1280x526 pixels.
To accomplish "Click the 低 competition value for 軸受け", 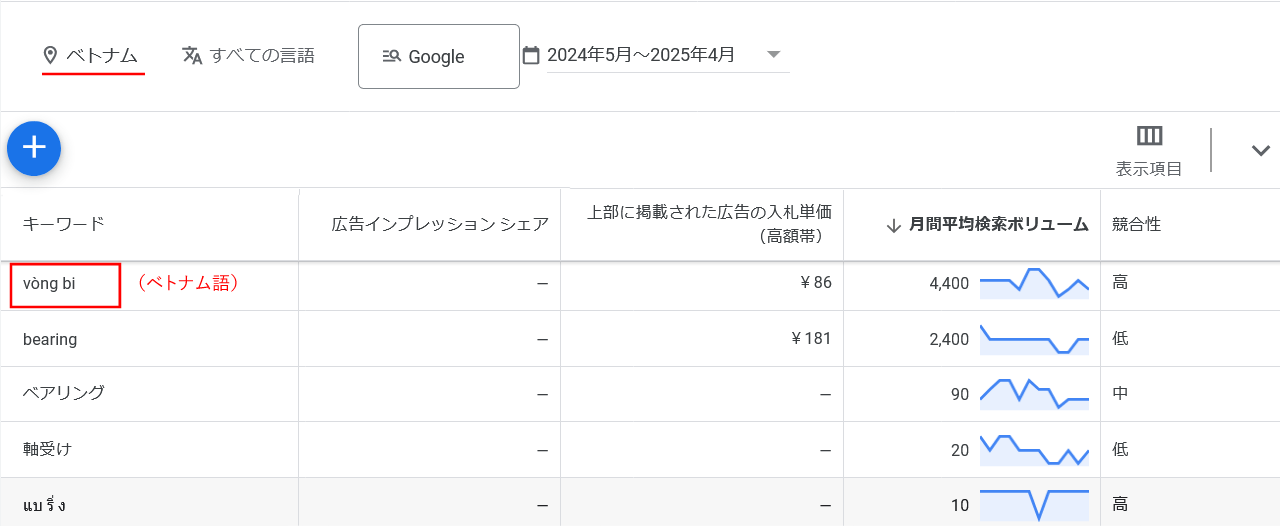I will [1120, 450].
